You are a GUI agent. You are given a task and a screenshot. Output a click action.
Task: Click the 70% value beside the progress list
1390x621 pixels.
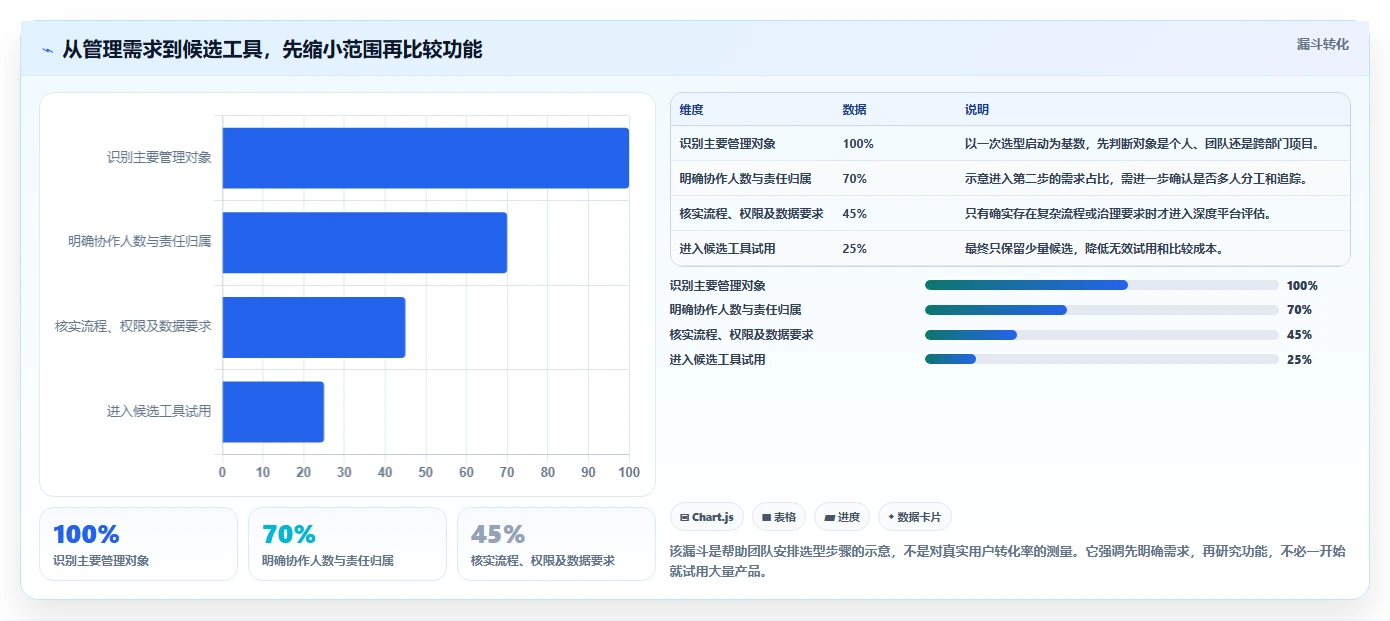pyautogui.click(x=1299, y=310)
